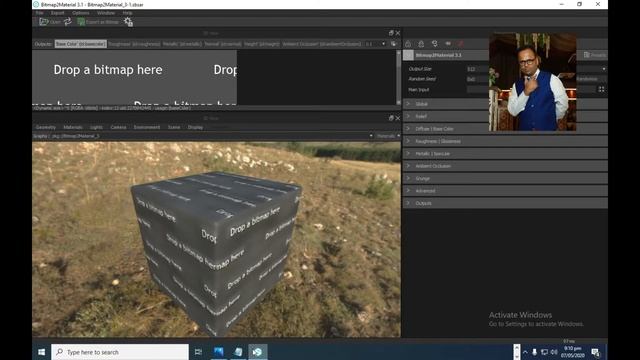Expand the Global section
The width and height of the screenshot is (640, 360).
505,104
